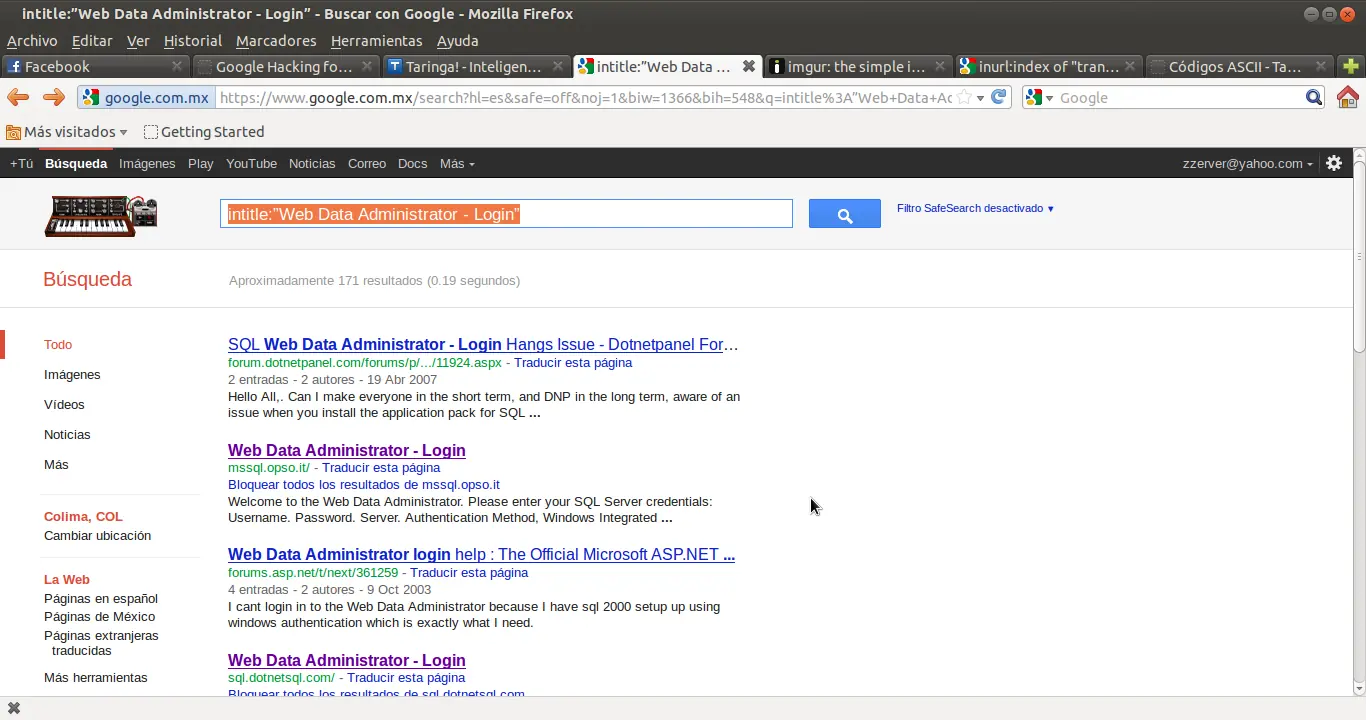Image resolution: width=1366 pixels, height=720 pixels.
Task: Open the zzerver@yahoo.com account dropdown
Action: pyautogui.click(x=1248, y=163)
